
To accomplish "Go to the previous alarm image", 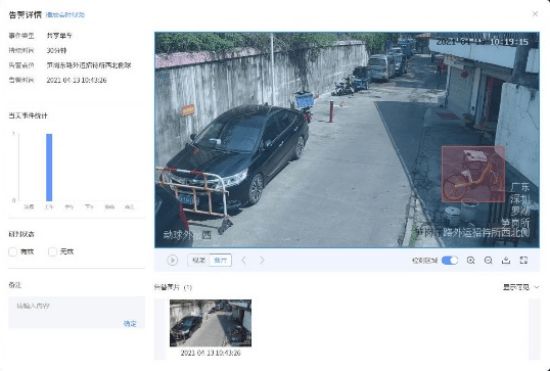I will [x=244, y=260].
